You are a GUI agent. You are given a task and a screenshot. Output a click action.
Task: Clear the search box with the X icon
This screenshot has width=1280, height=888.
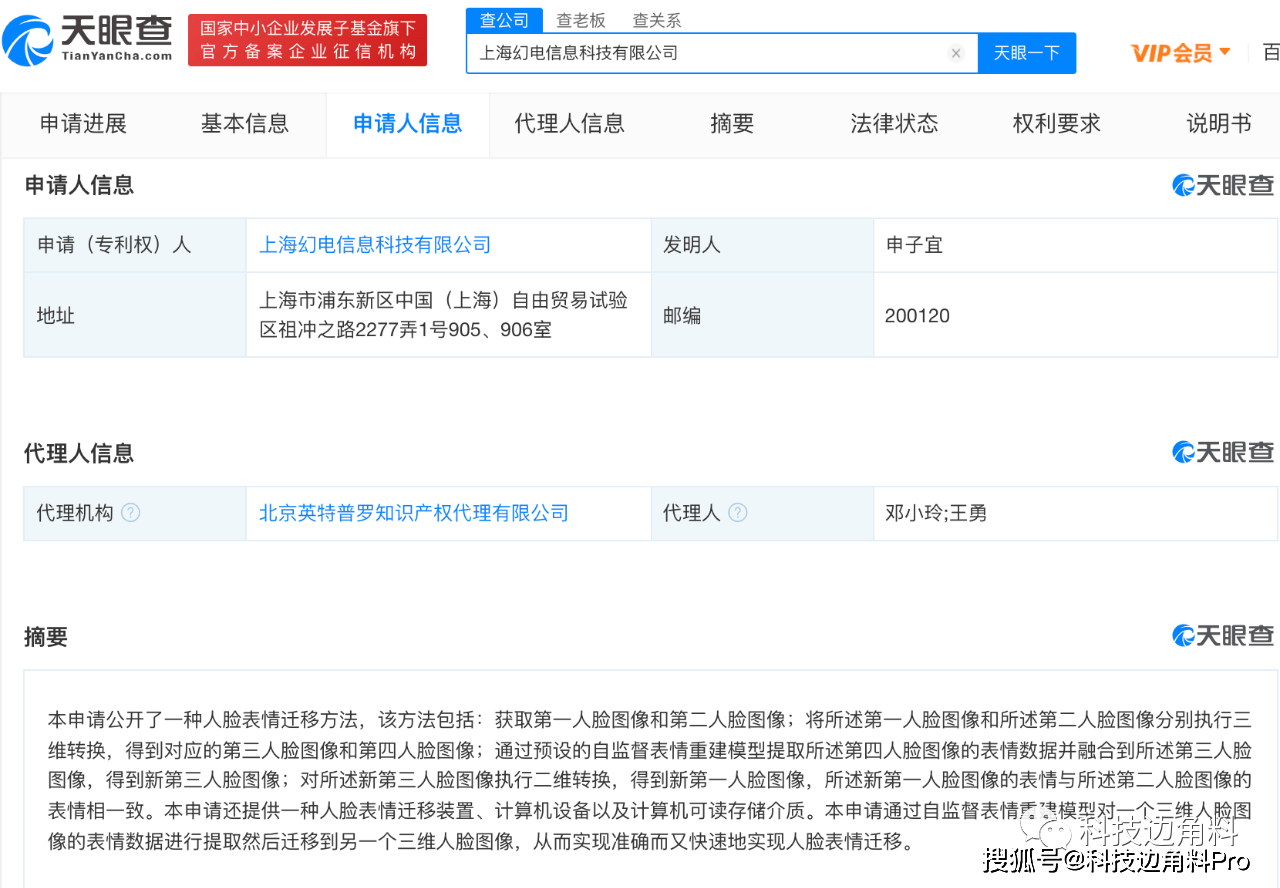coord(956,53)
